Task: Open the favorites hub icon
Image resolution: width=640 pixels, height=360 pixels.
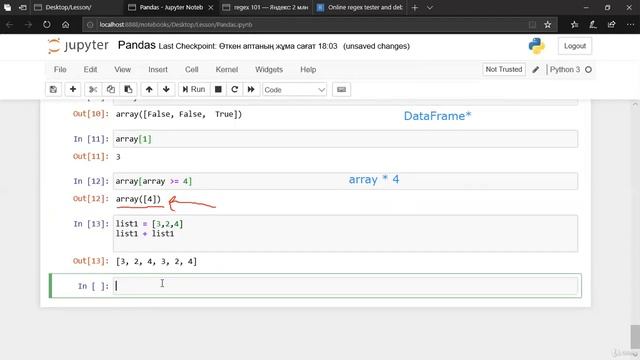Action: [575, 24]
